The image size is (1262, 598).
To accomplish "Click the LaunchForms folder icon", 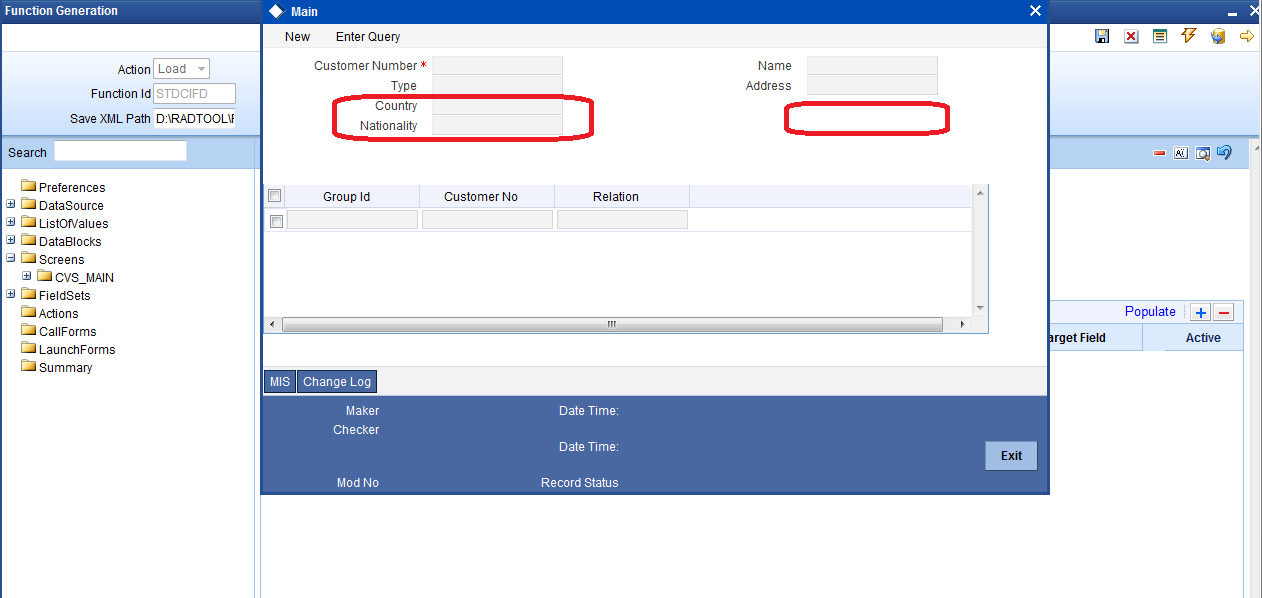I will pyautogui.click(x=29, y=349).
